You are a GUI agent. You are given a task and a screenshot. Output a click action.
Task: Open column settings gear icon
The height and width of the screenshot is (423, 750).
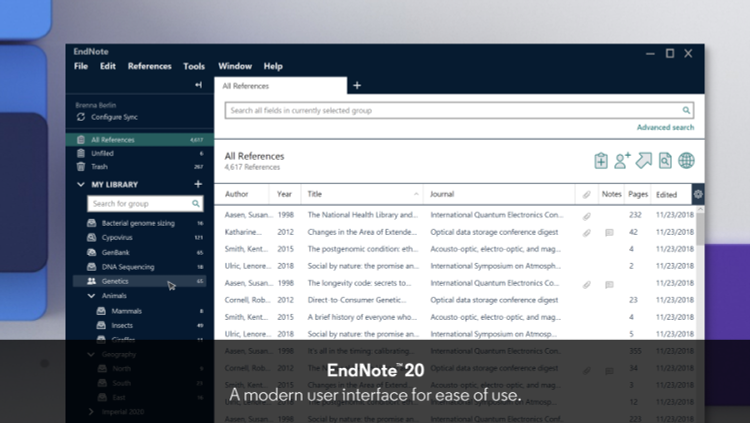698,194
